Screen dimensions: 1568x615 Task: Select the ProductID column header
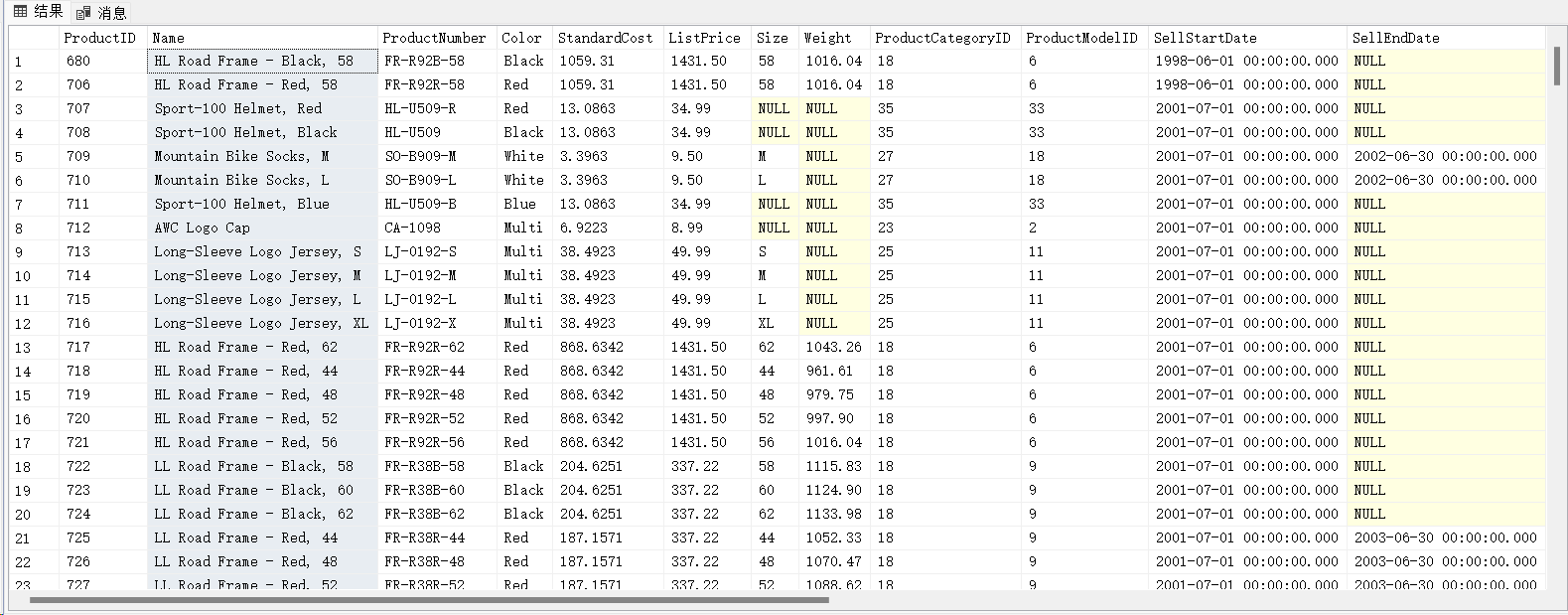tap(102, 38)
